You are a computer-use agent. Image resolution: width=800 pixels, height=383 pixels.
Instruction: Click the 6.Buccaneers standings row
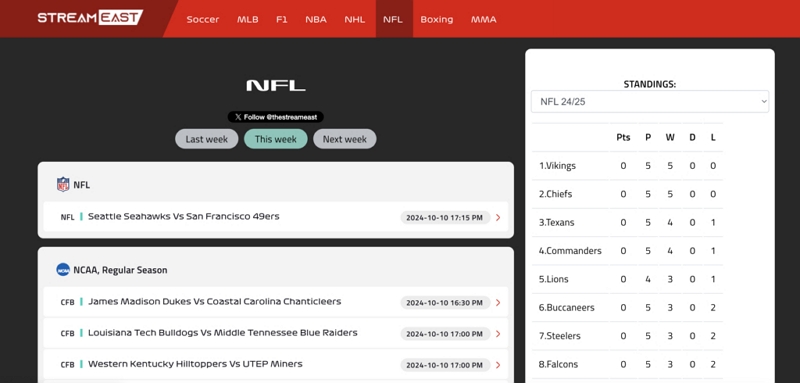[x=628, y=308]
